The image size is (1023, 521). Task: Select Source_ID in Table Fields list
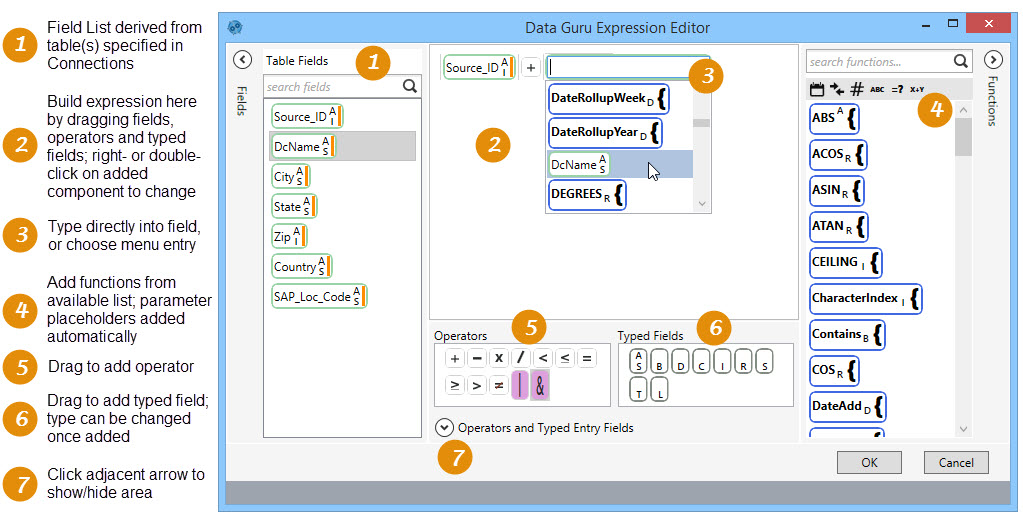(x=307, y=116)
